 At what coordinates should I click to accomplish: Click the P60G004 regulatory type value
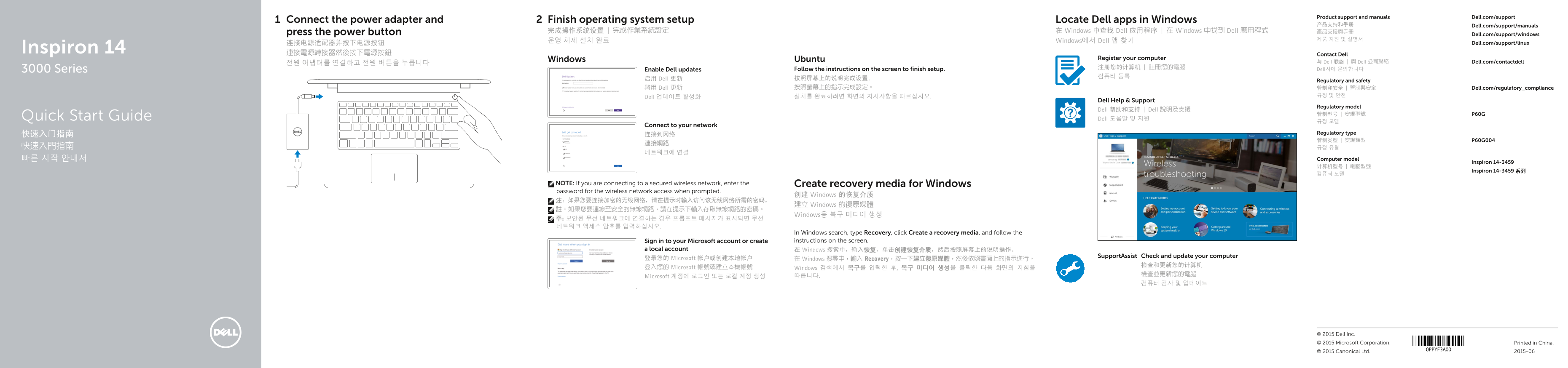click(x=1483, y=141)
